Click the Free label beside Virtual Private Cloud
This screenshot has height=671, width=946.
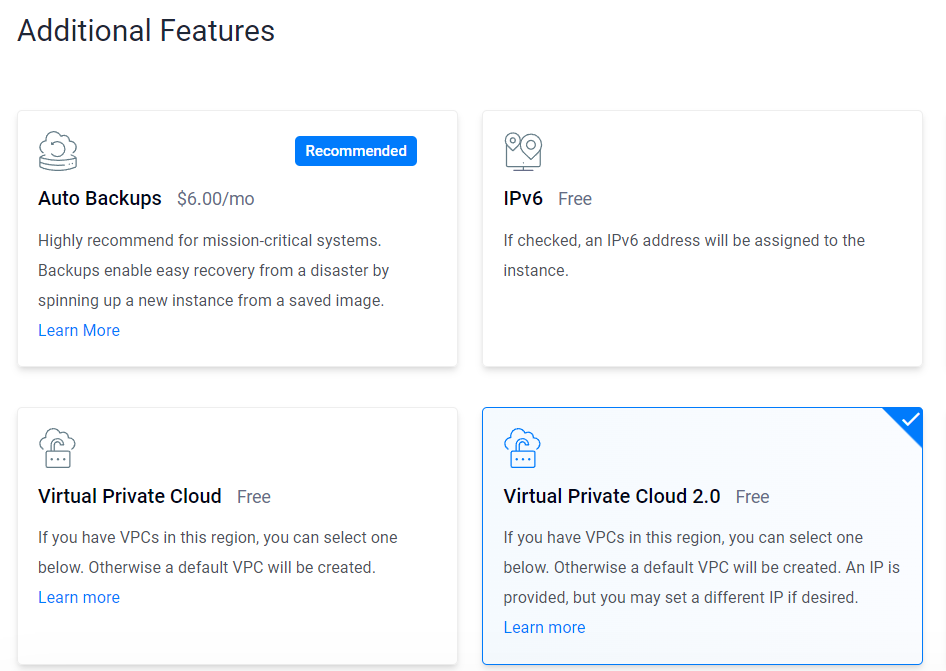pyautogui.click(x=253, y=497)
